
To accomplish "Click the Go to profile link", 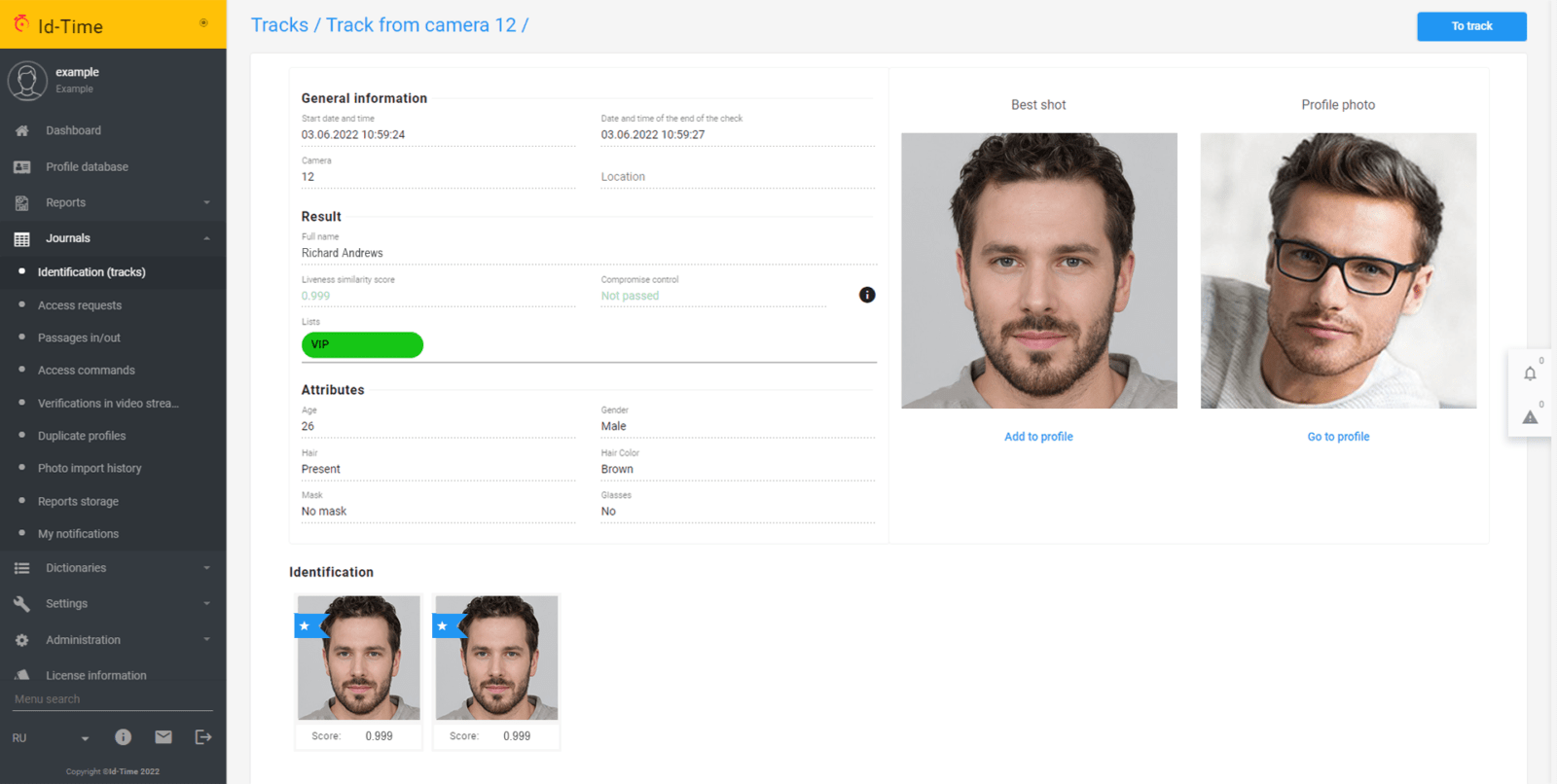I will 1338,437.
